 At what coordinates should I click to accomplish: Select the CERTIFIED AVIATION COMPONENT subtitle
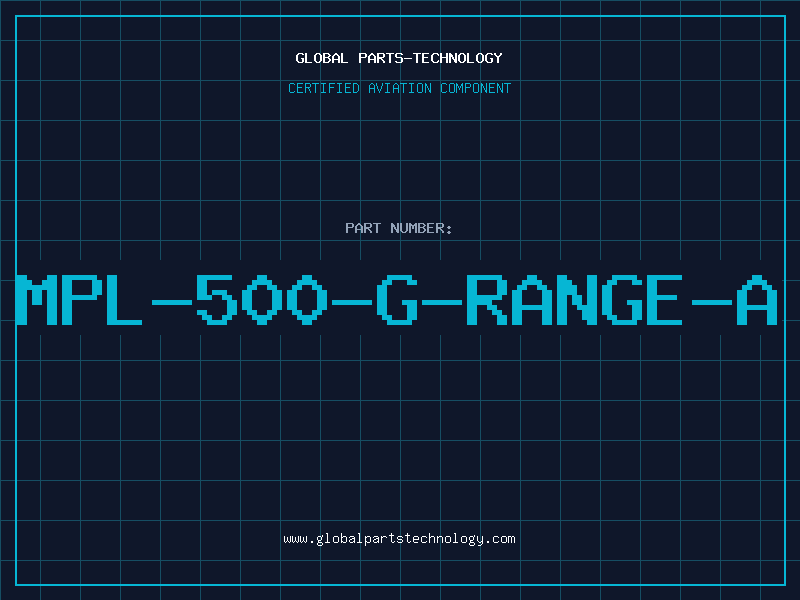point(399,88)
